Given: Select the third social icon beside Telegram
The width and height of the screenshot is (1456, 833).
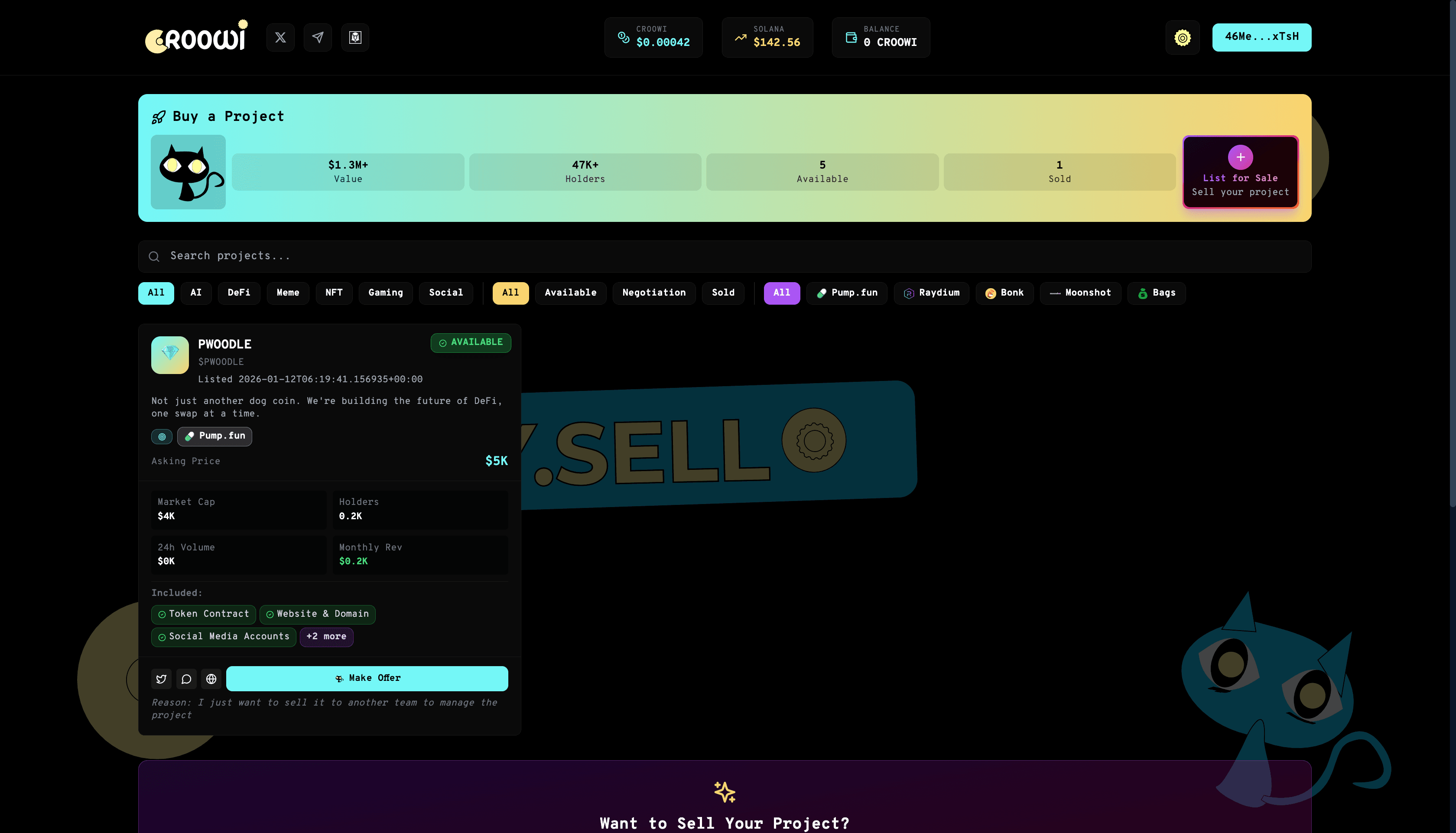Looking at the screenshot, I should coord(355,37).
